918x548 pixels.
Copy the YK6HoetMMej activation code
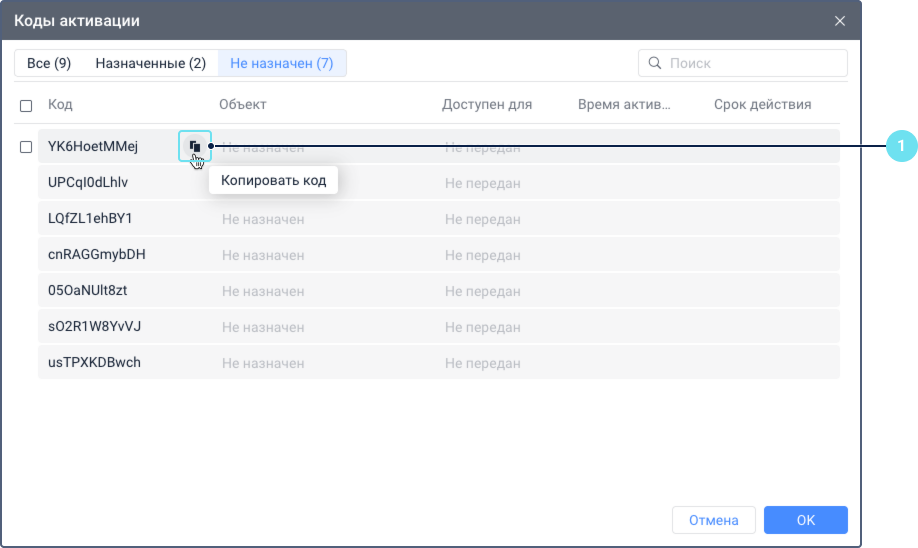[194, 146]
